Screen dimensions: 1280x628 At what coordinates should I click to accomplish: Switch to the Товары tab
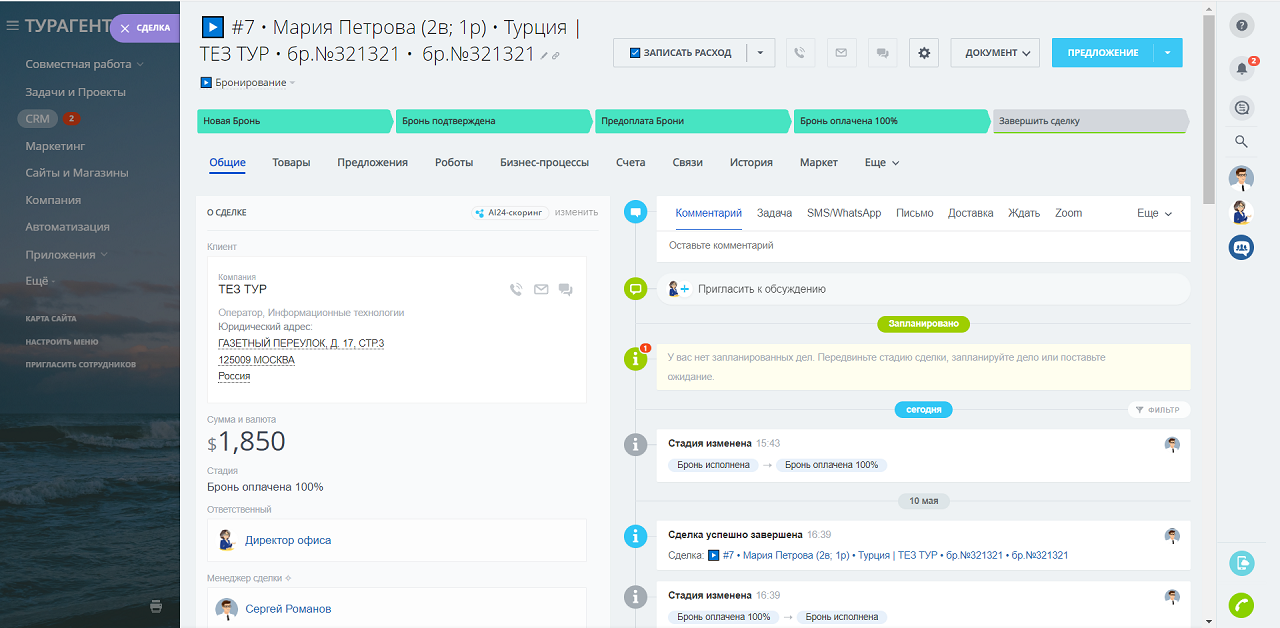point(291,163)
